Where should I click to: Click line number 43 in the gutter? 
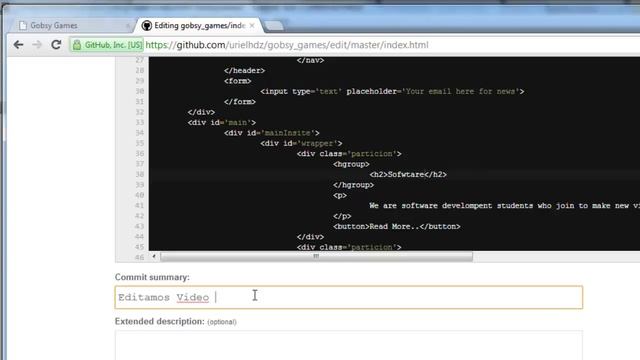140,226
